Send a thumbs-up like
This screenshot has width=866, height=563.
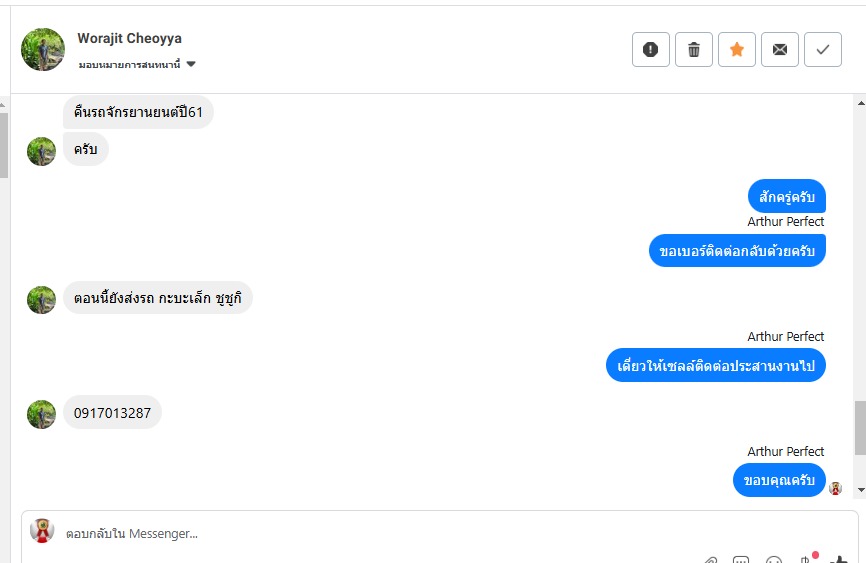(838, 559)
